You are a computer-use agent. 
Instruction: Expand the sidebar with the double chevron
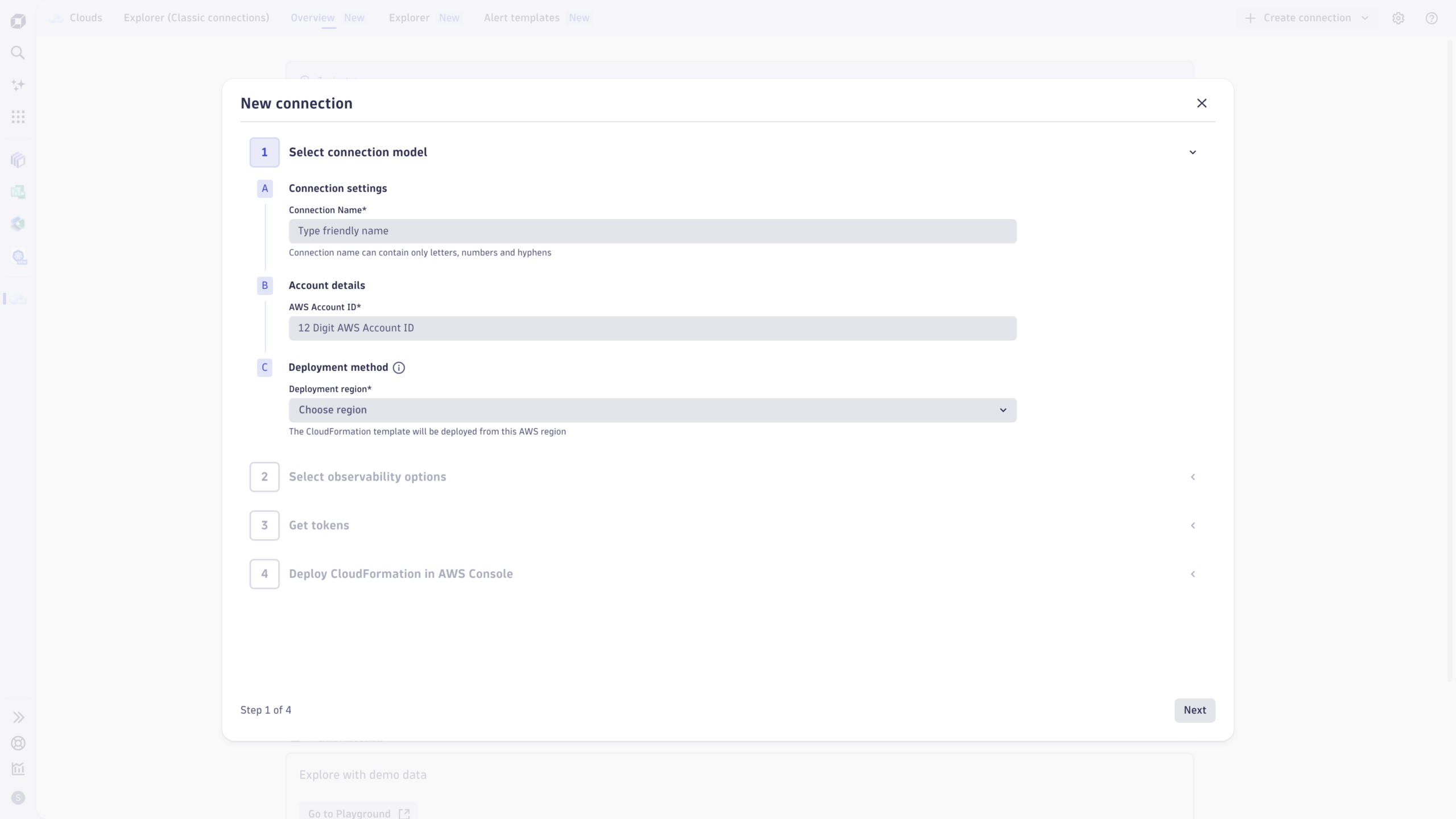click(18, 717)
